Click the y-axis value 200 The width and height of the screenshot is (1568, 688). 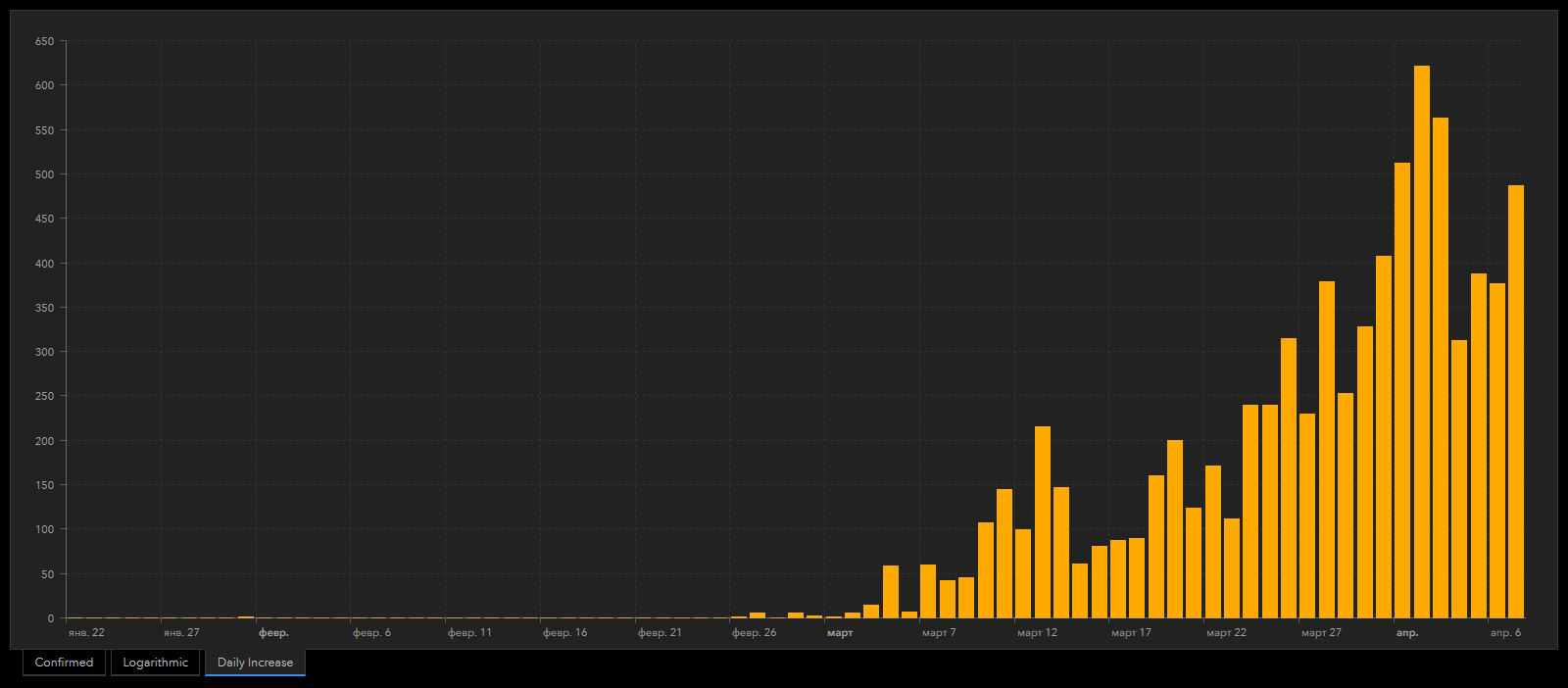(x=44, y=441)
